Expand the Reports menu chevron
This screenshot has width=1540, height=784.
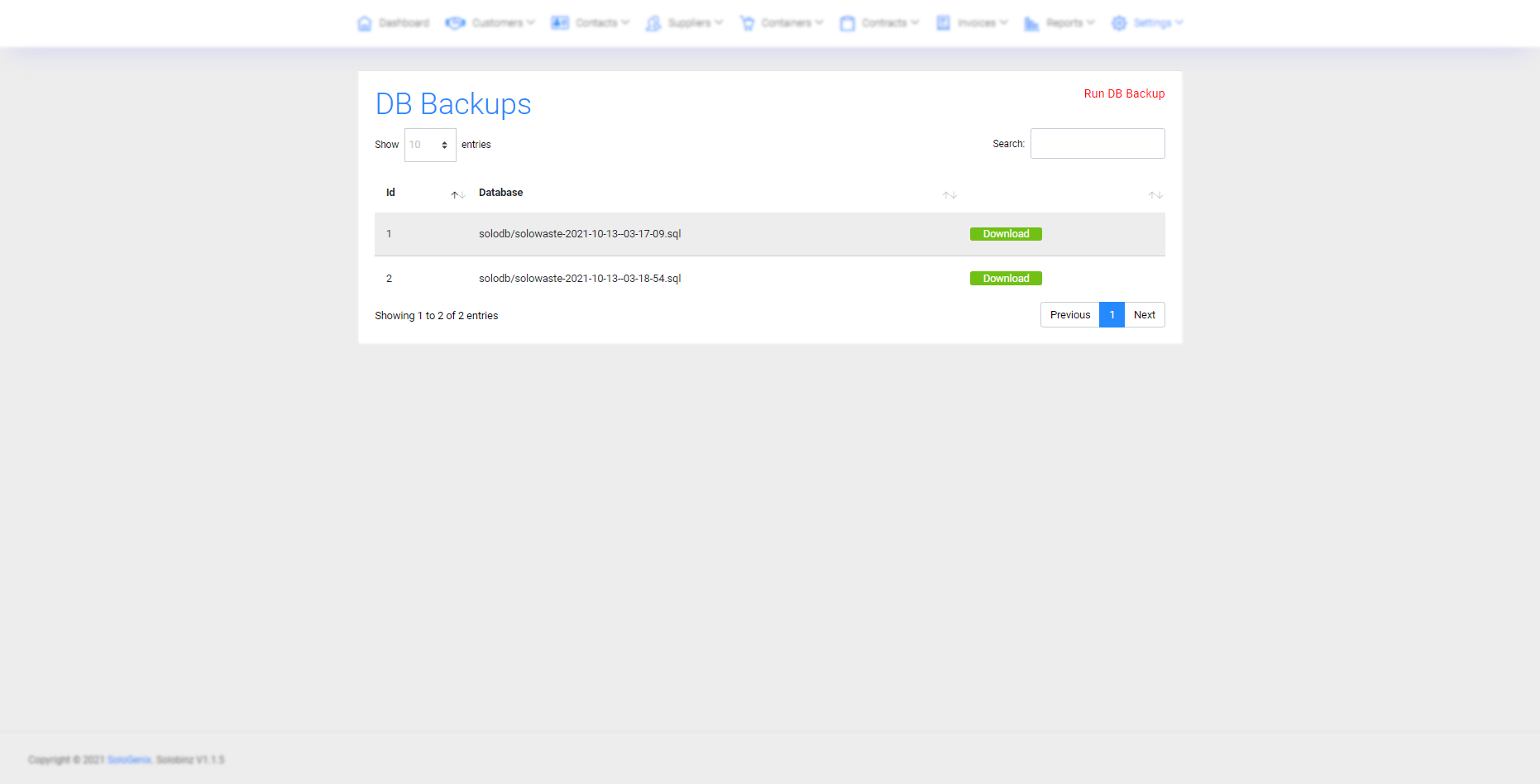[x=1091, y=22]
